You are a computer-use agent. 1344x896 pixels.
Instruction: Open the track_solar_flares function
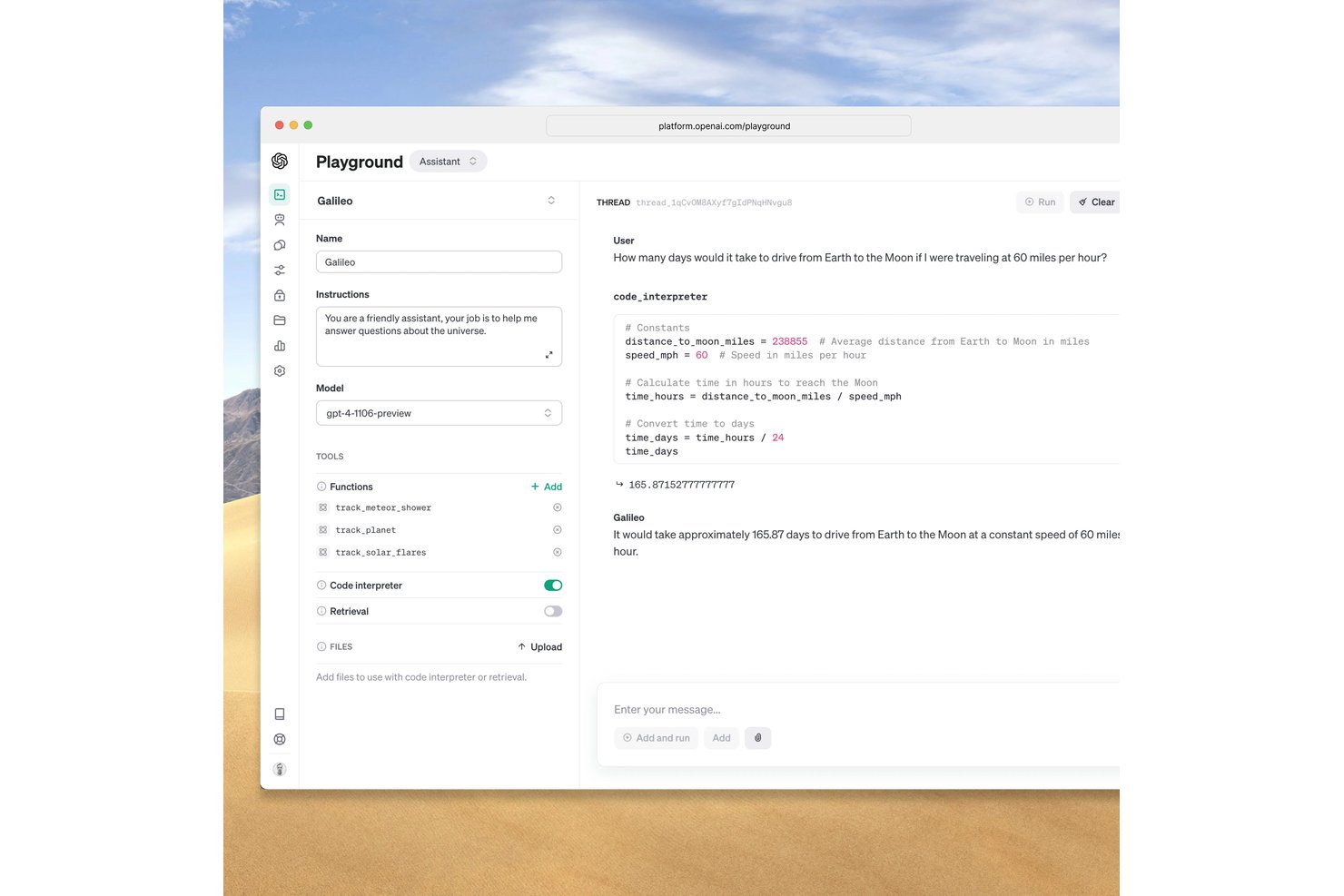[x=380, y=552]
